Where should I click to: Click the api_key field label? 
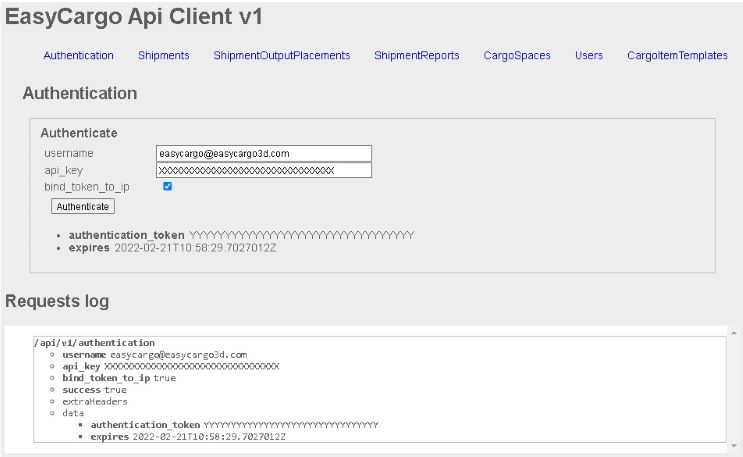(x=63, y=170)
